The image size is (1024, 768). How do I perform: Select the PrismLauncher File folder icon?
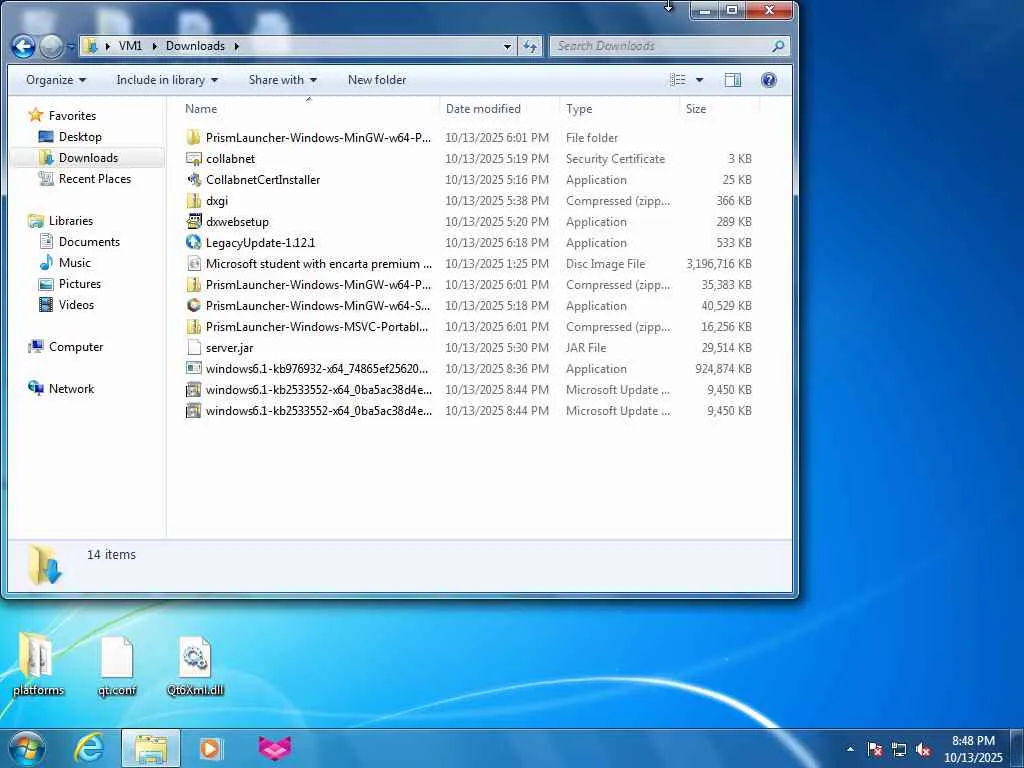[193, 137]
